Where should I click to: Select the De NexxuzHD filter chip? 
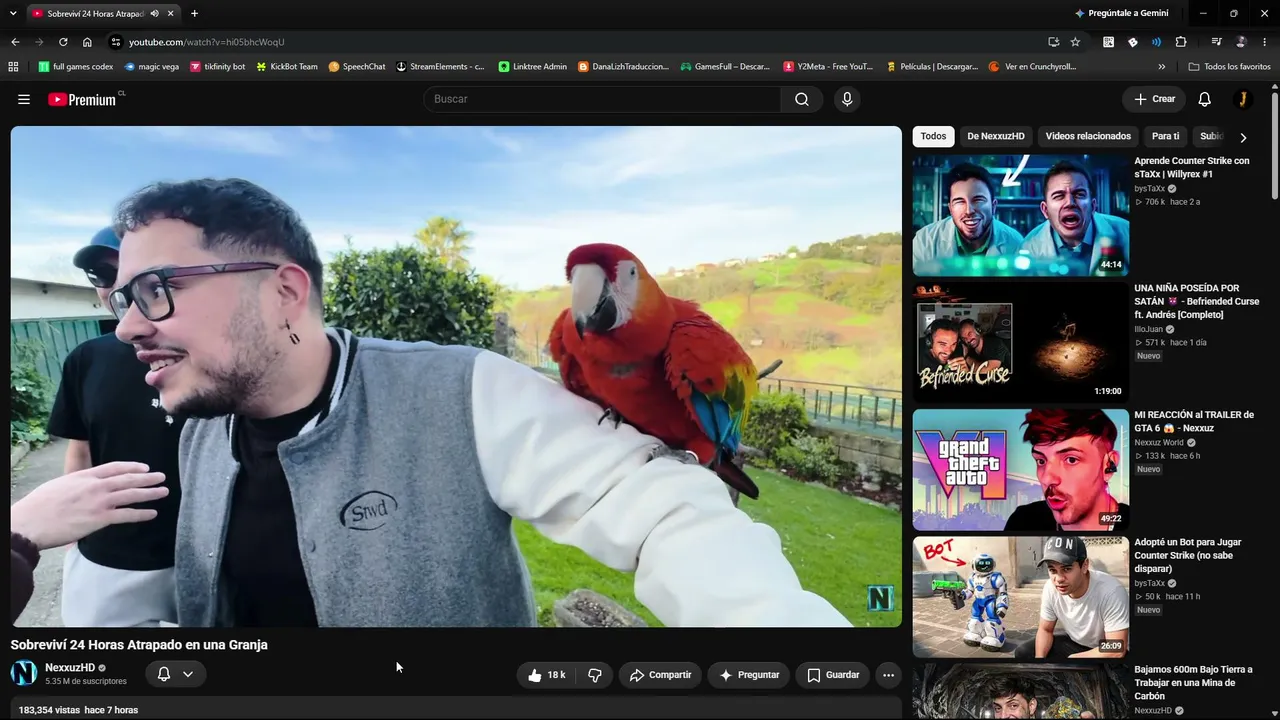click(x=996, y=137)
